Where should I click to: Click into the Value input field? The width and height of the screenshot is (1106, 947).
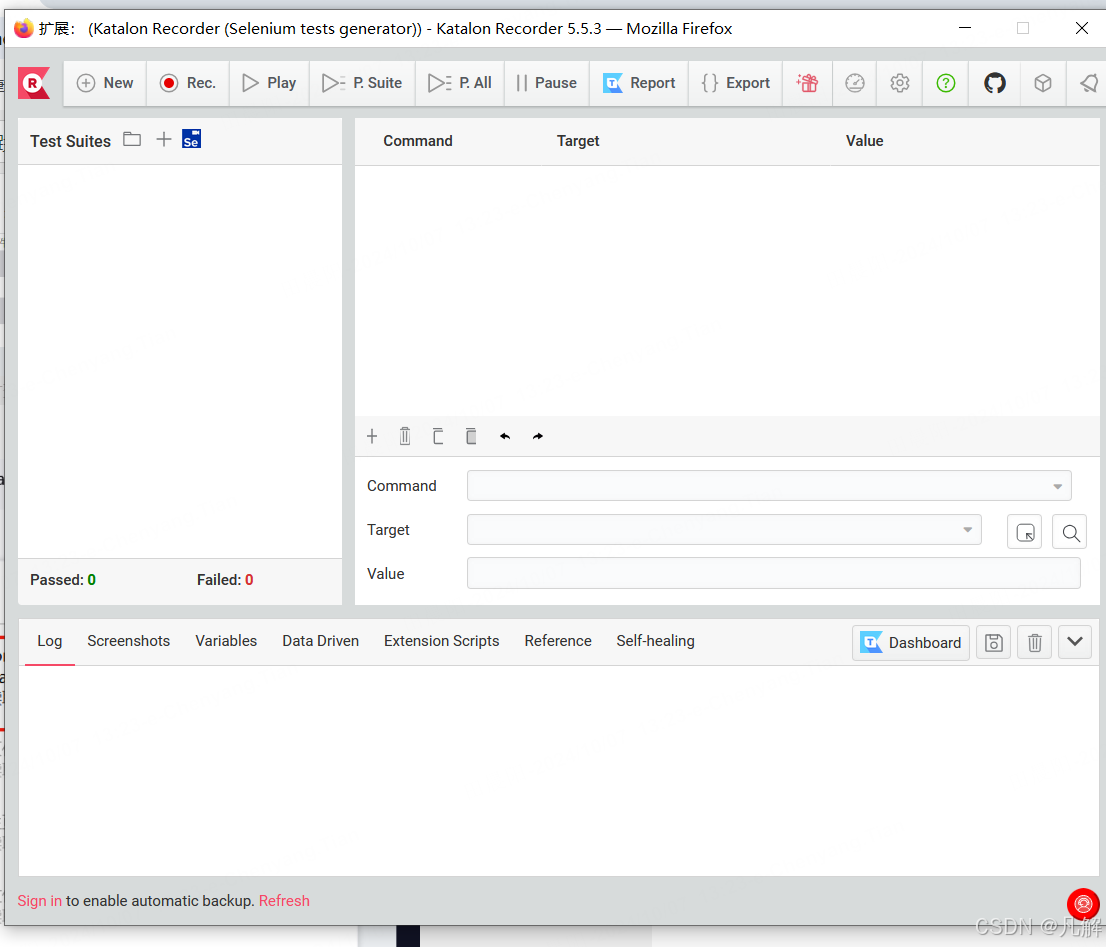click(x=773, y=573)
